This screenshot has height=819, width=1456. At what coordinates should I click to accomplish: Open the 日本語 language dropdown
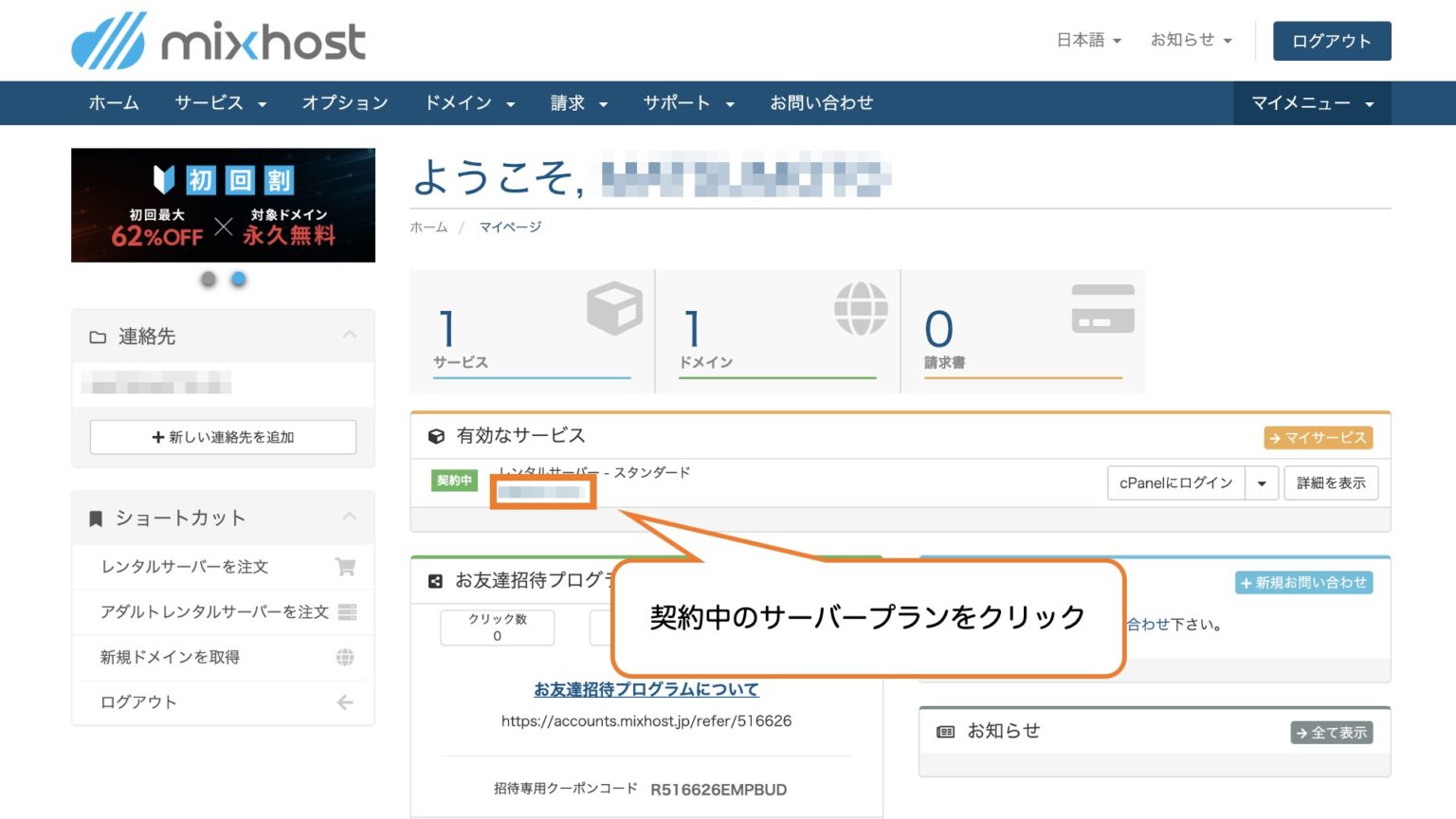click(1086, 40)
